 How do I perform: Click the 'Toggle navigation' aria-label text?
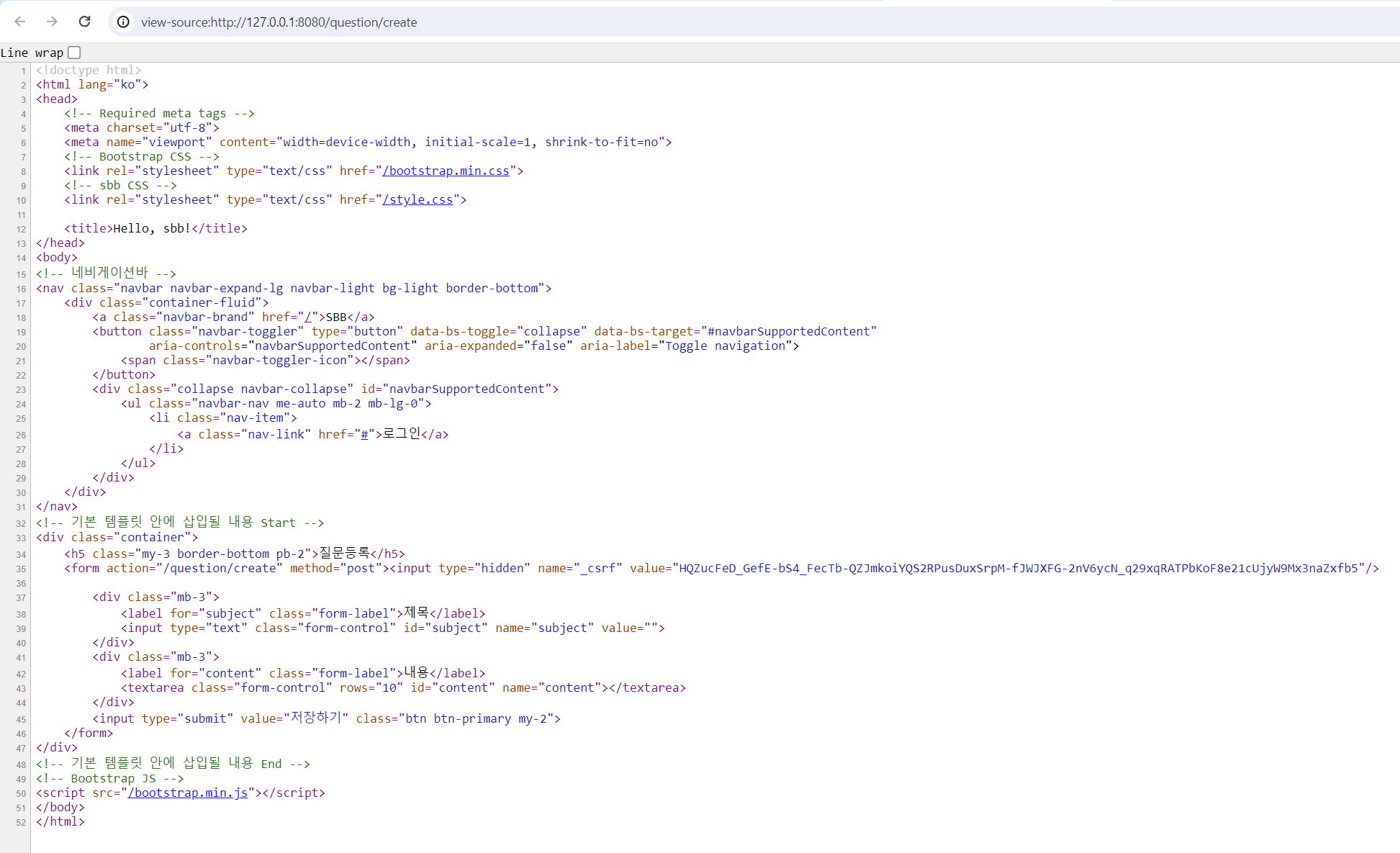pyautogui.click(x=725, y=346)
